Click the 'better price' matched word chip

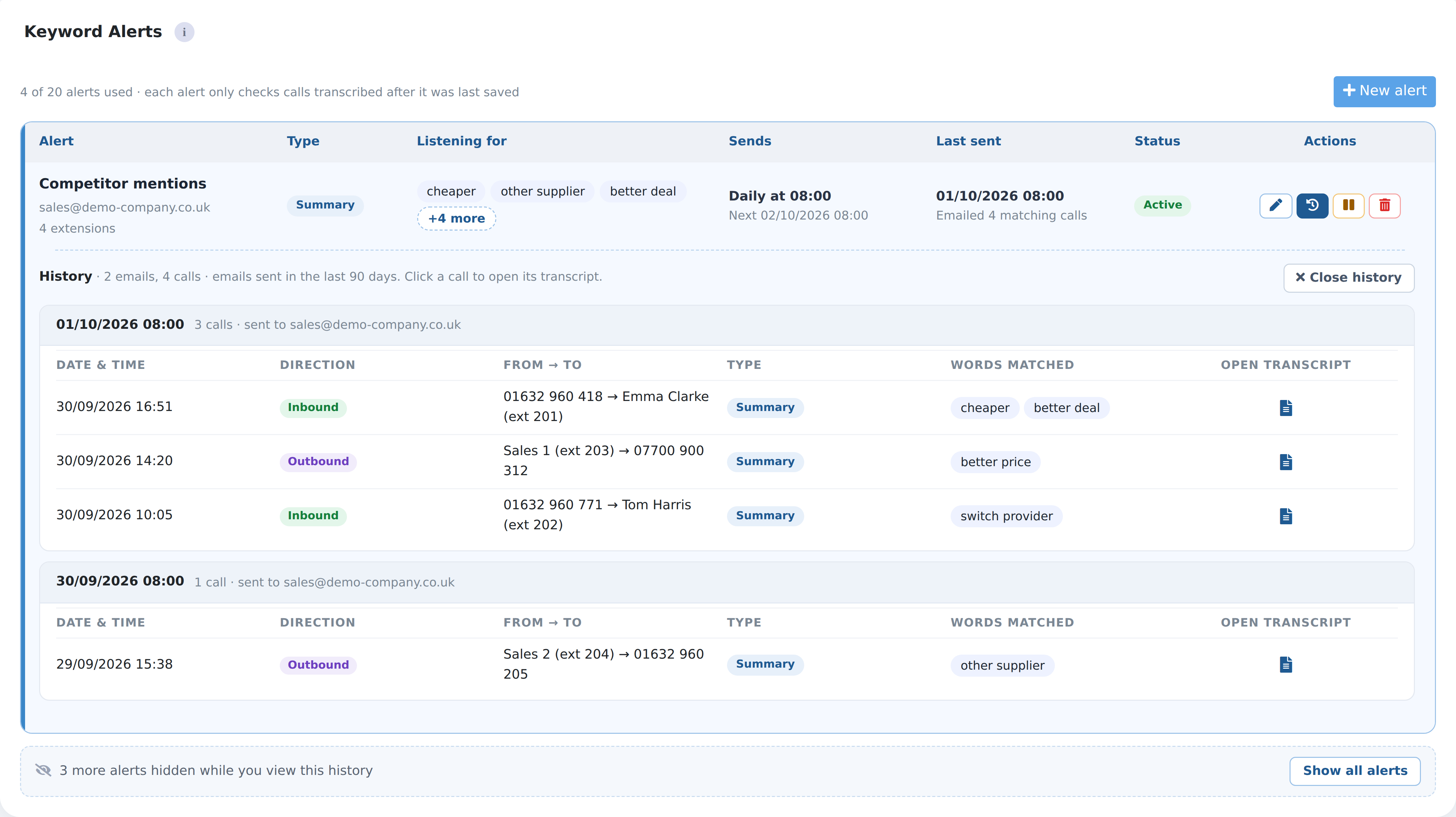point(995,462)
